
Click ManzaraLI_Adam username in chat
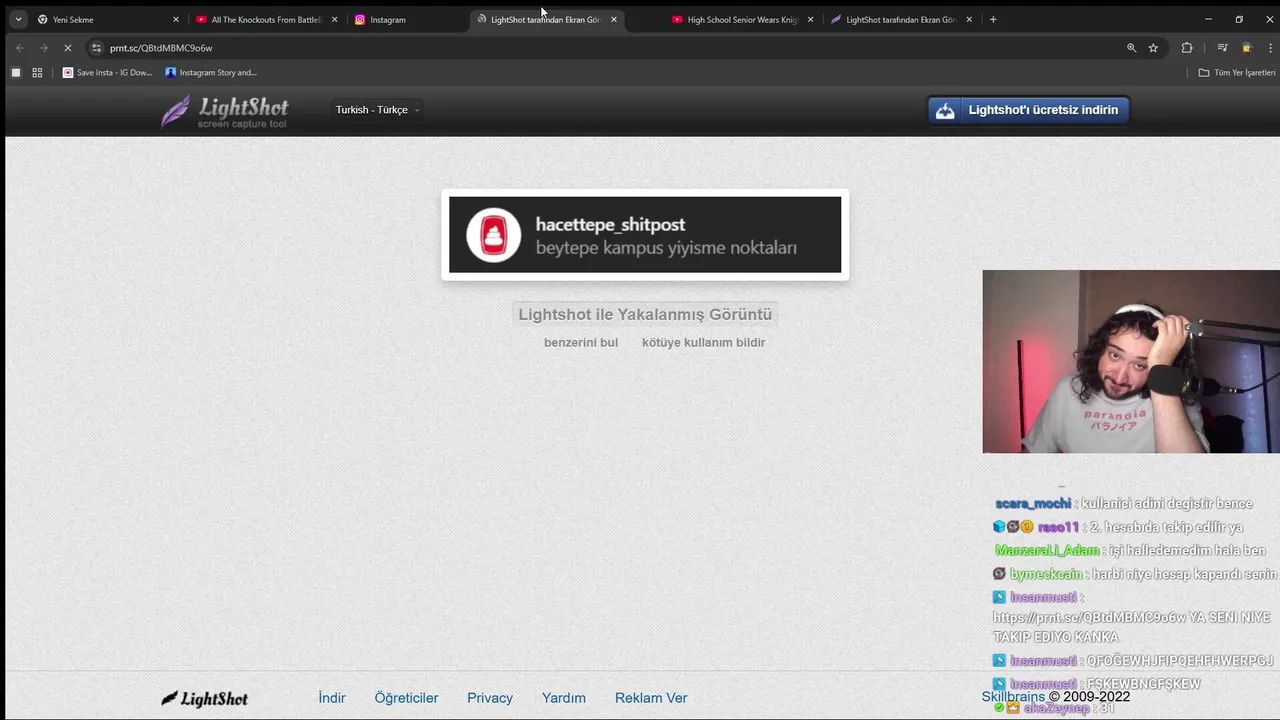(x=1047, y=550)
